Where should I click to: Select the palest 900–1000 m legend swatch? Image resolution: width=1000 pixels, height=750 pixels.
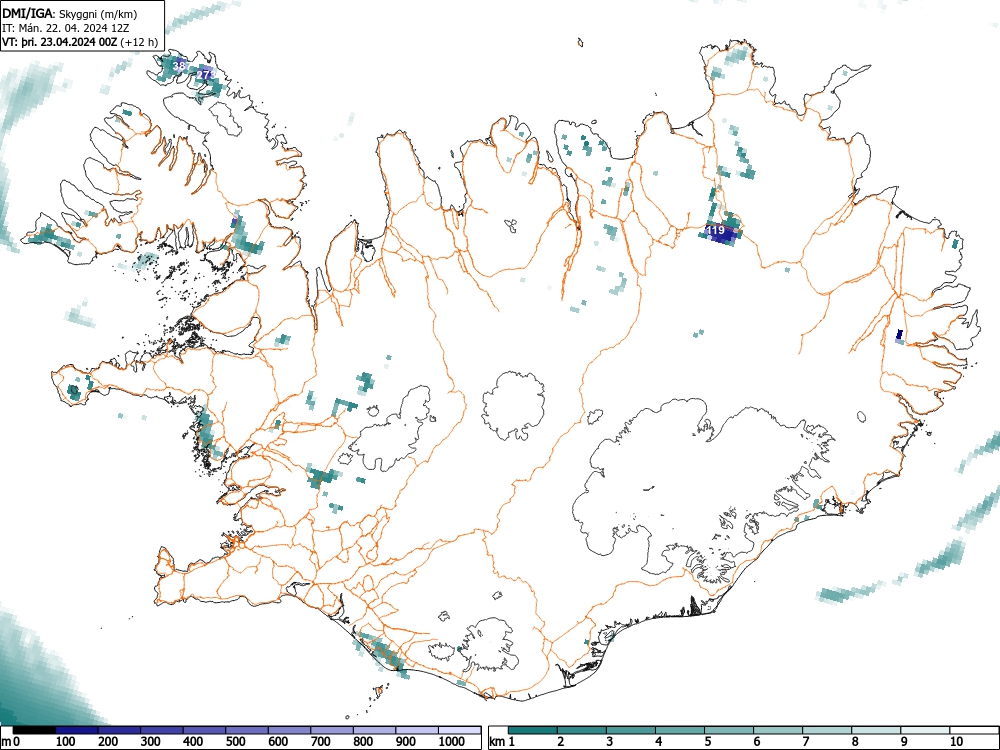pos(417,730)
